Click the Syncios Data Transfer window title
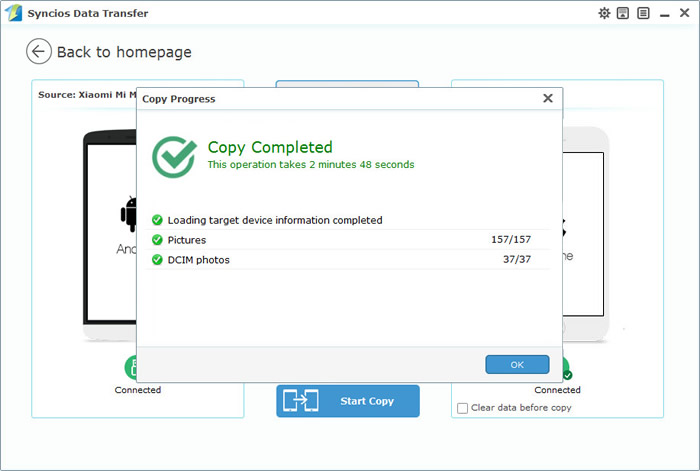This screenshot has height=471, width=700. [88, 13]
